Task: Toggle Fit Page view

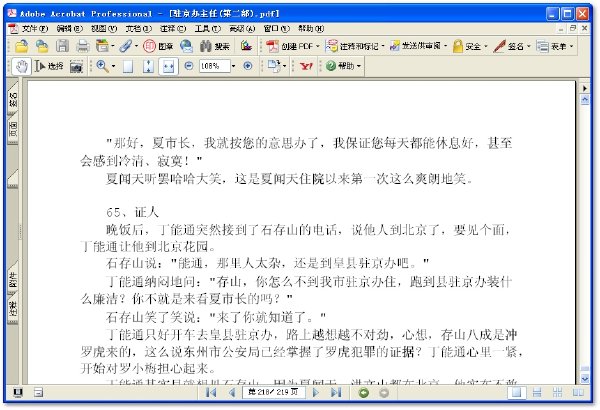Action: click(148, 66)
